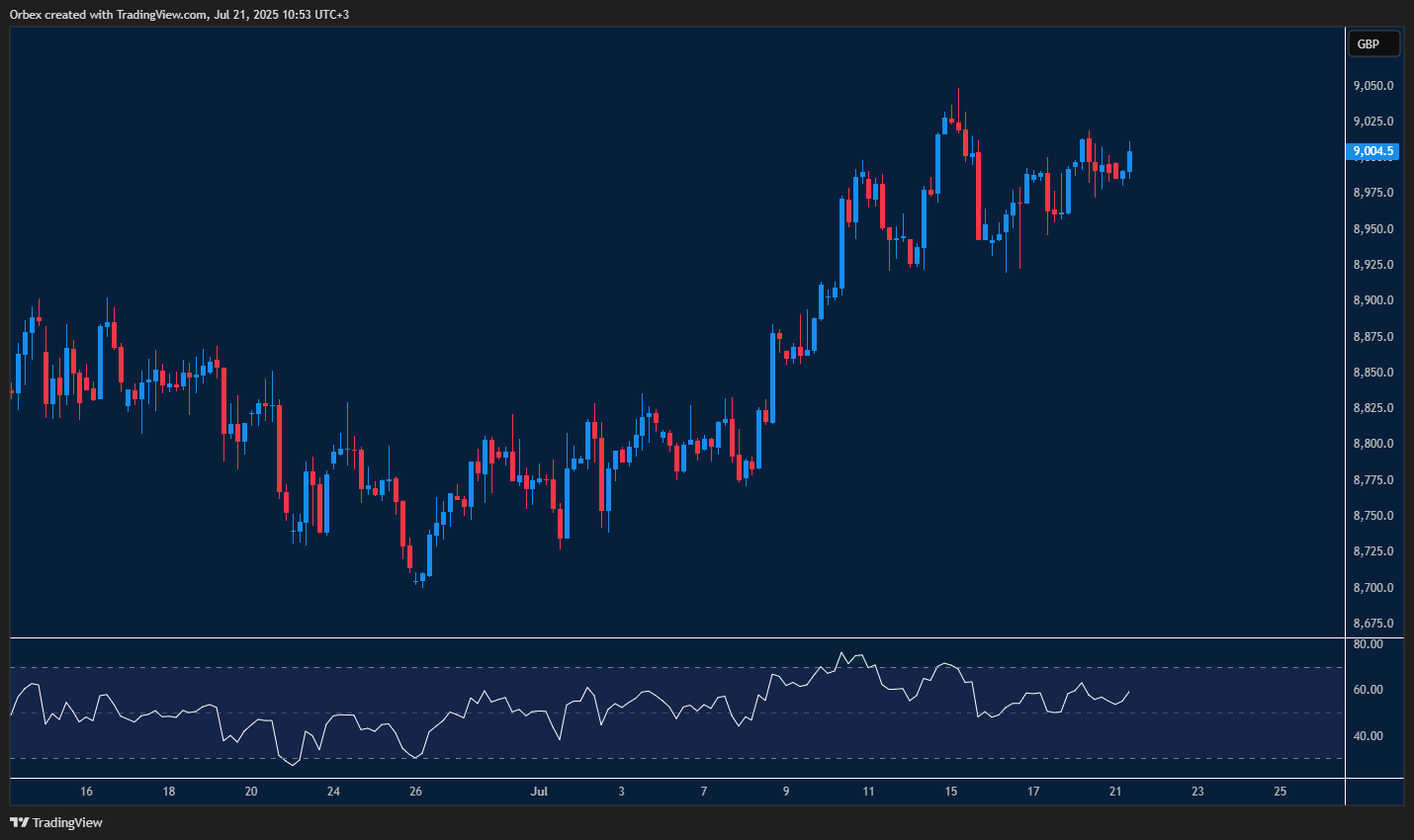This screenshot has height=840, width=1414.
Task: Click the 9,050.0 price scale label
Action: tap(1373, 86)
